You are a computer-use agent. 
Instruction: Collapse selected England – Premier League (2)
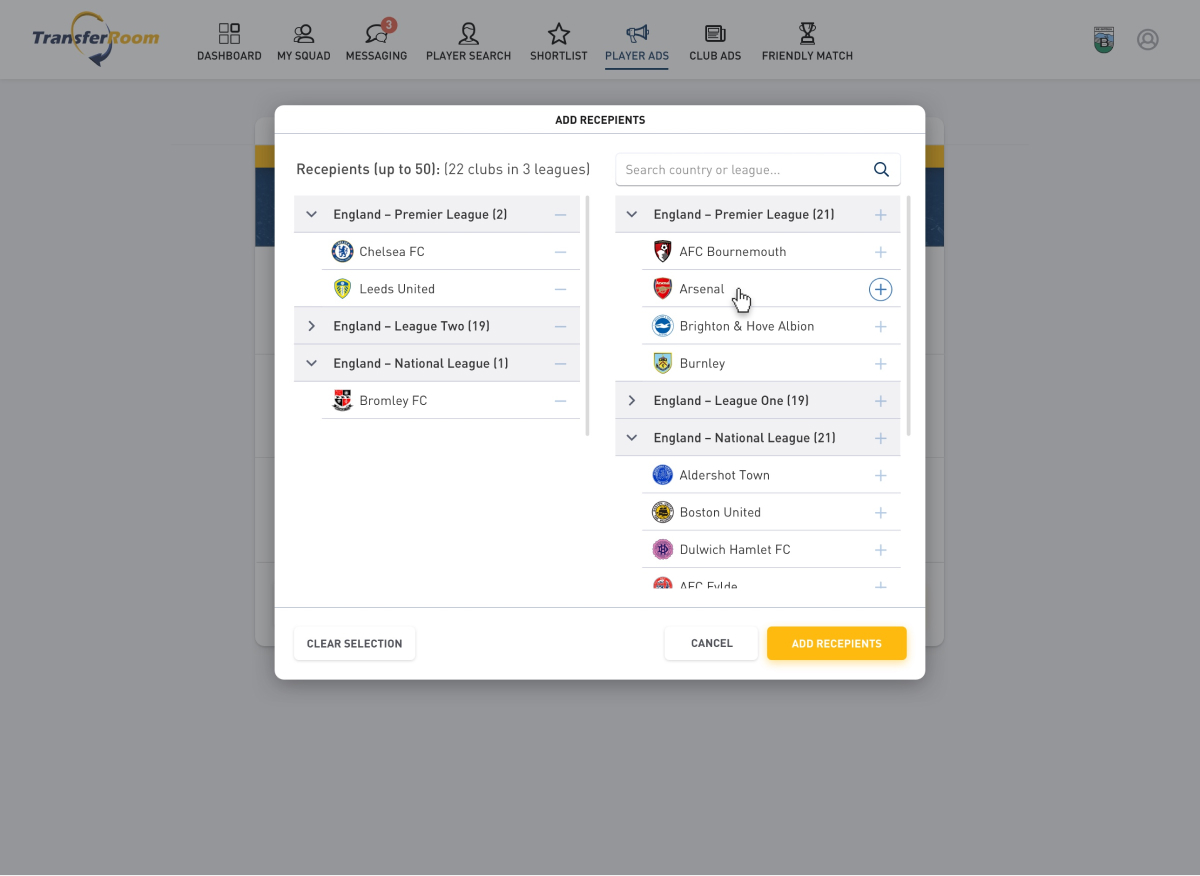[x=311, y=215]
